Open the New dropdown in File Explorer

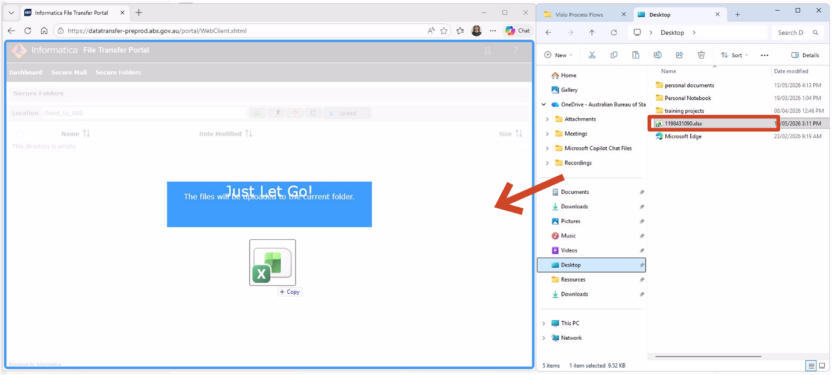click(x=558, y=55)
